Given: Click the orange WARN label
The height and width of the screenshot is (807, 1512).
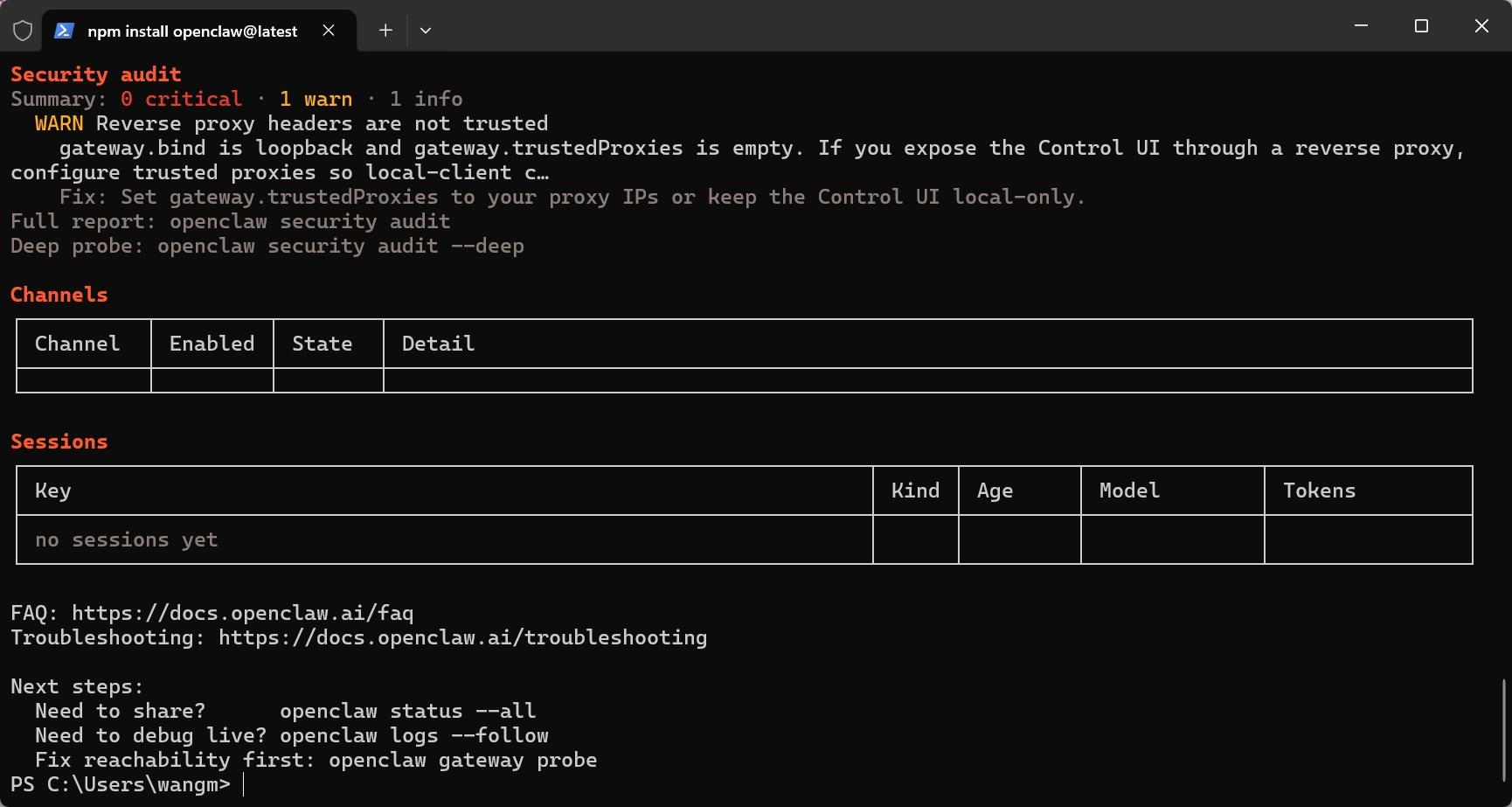Looking at the screenshot, I should click(x=59, y=123).
